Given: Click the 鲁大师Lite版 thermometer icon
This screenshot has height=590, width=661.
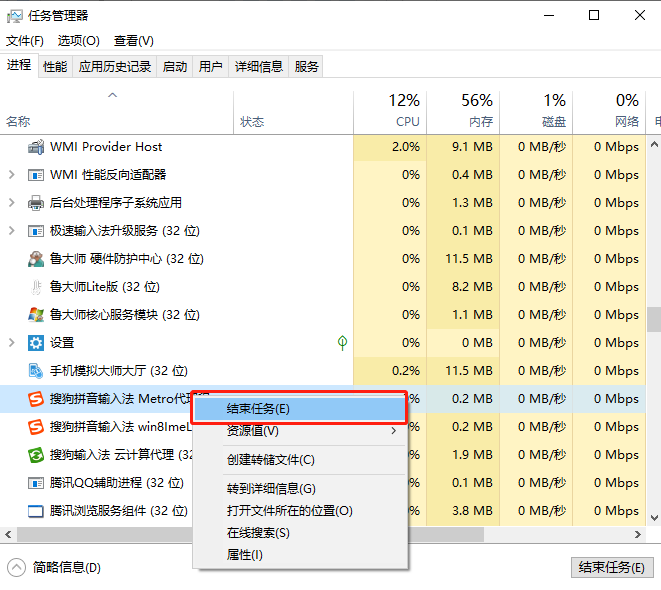Looking at the screenshot, I should tap(36, 287).
